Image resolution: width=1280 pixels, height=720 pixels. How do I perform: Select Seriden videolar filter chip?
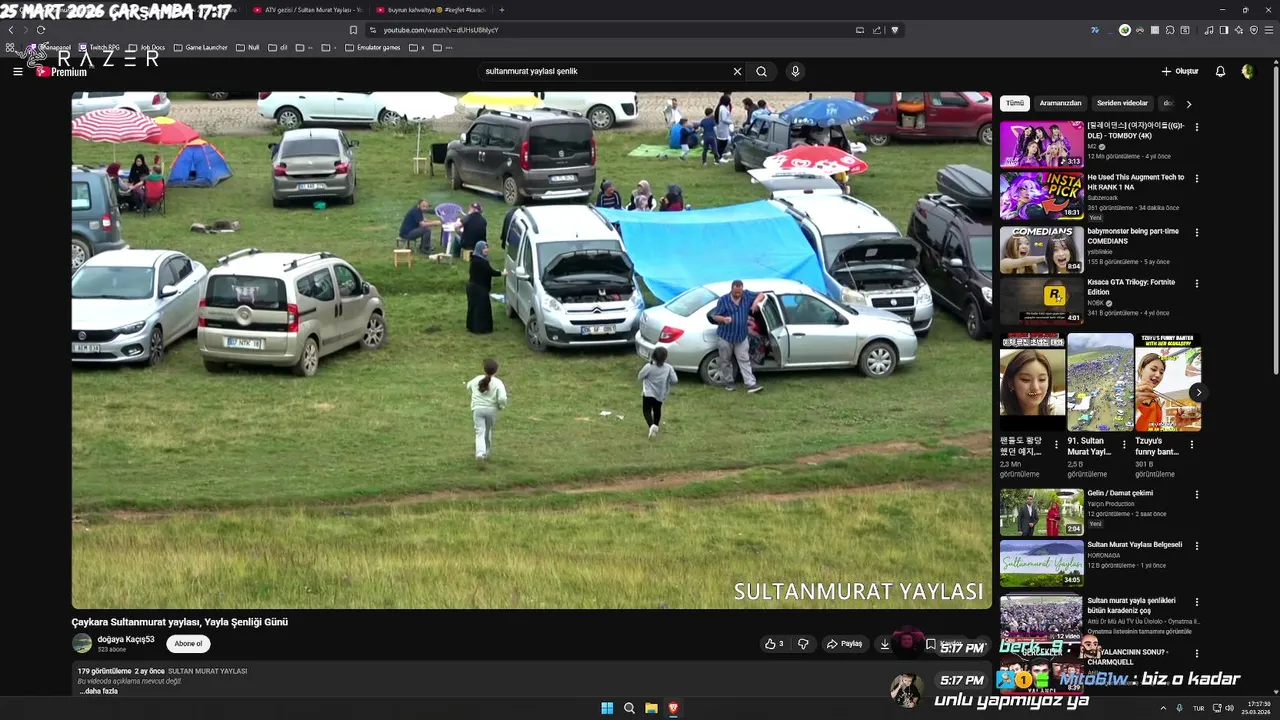pyautogui.click(x=1122, y=103)
